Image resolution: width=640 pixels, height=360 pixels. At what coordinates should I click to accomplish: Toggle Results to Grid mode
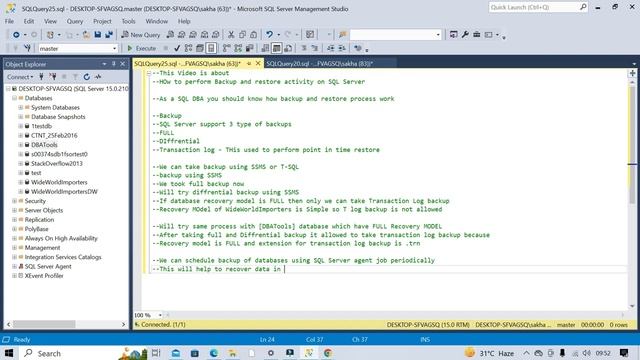click(x=276, y=48)
